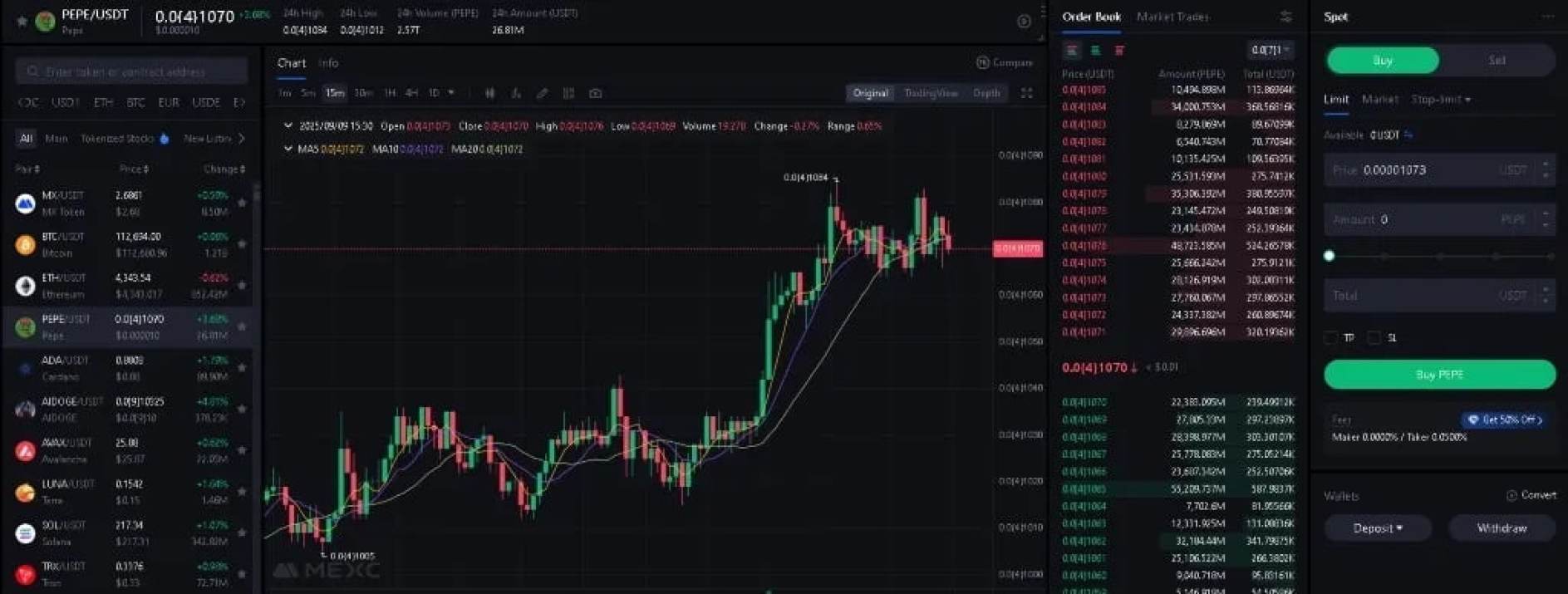The width and height of the screenshot is (1568, 594).
Task: Select the candlestick chart type icon
Action: coord(489,93)
